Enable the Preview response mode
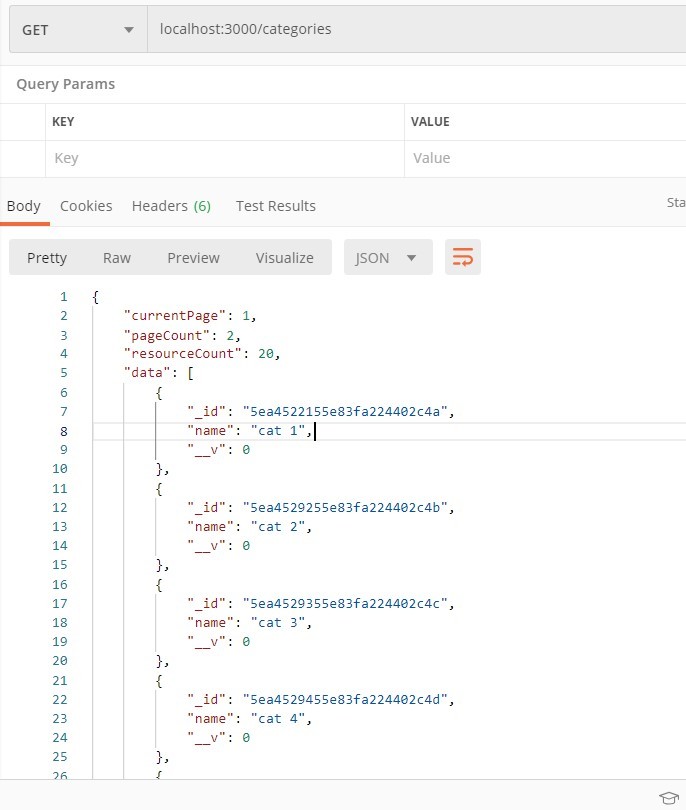The width and height of the screenshot is (686, 810). click(193, 257)
